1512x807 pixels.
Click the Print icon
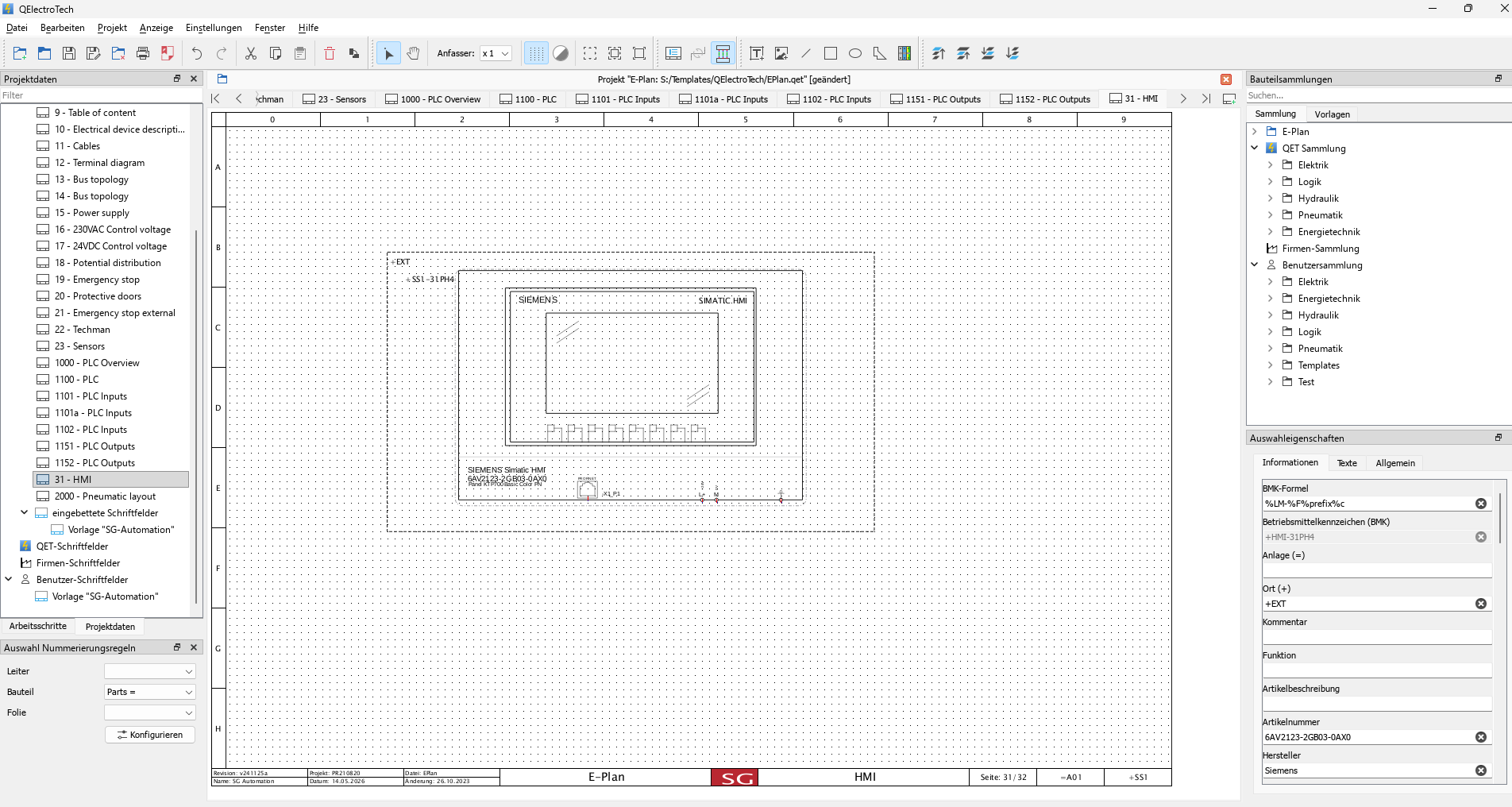click(143, 53)
